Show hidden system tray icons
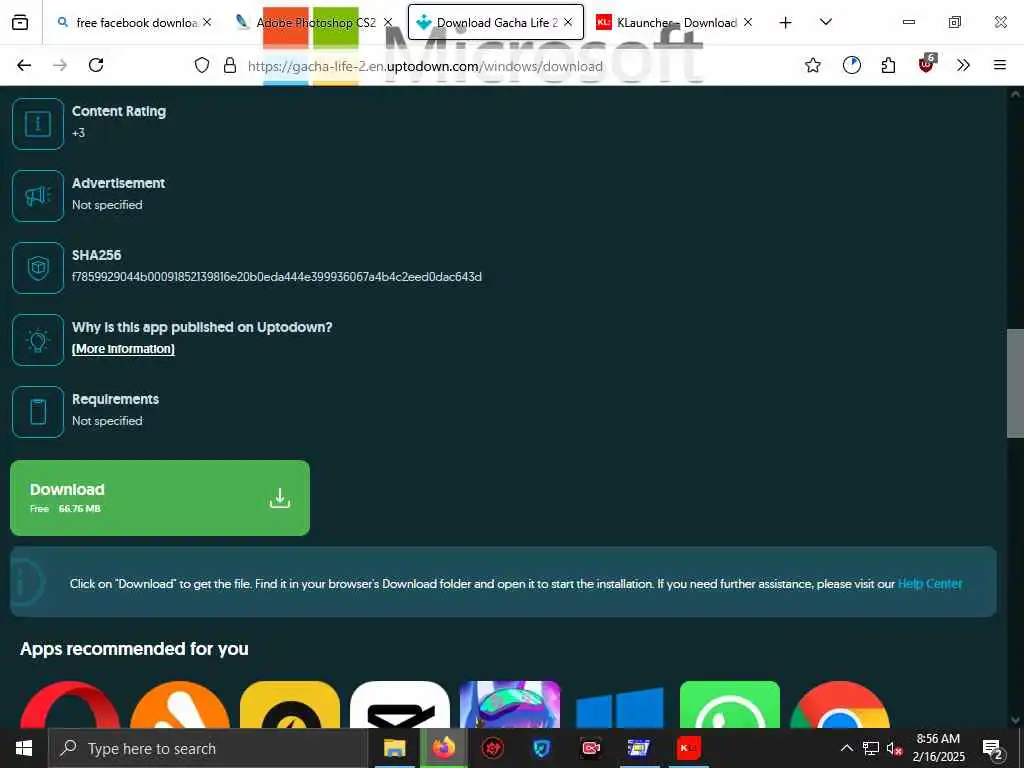The image size is (1024, 768). point(846,748)
